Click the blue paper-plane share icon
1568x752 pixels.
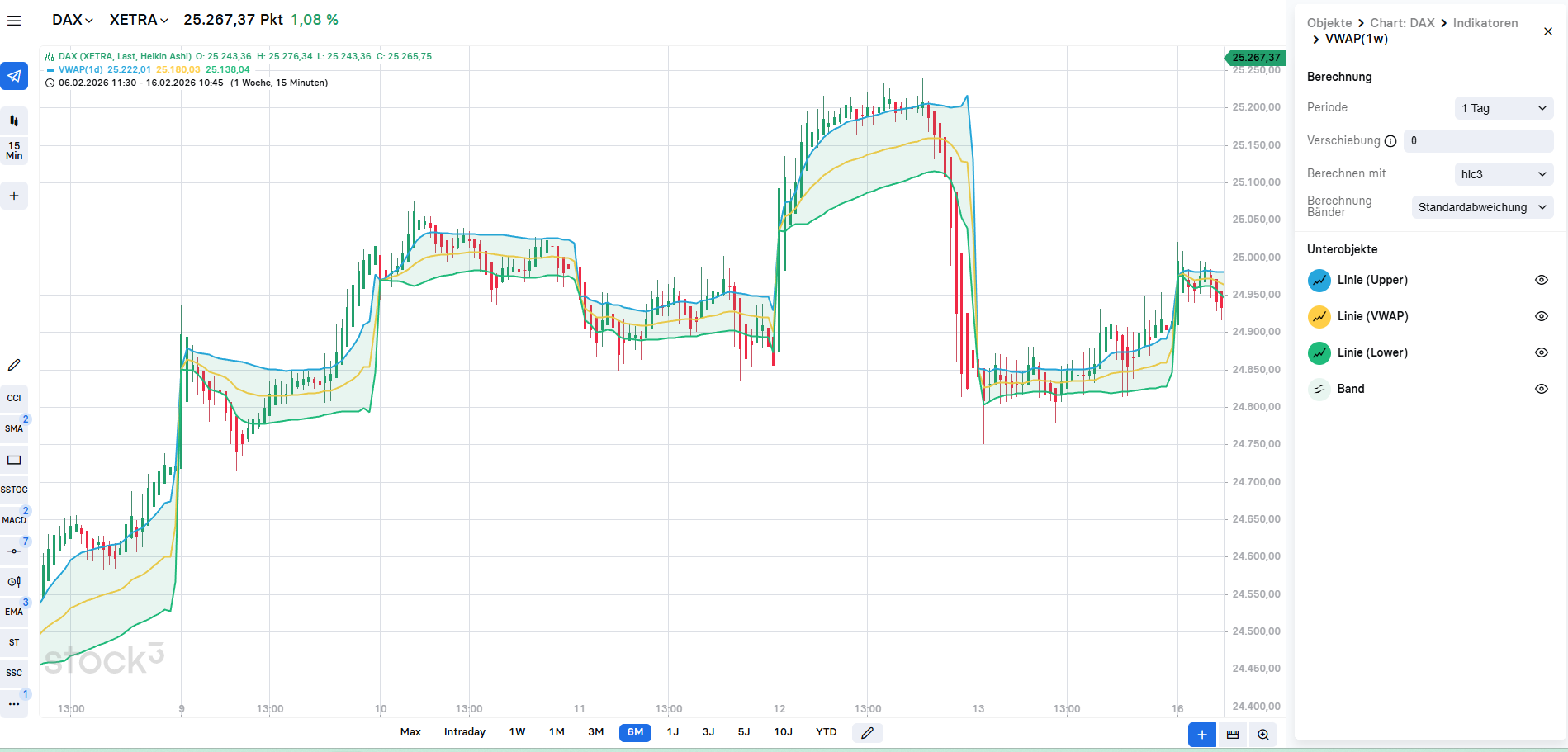click(14, 76)
